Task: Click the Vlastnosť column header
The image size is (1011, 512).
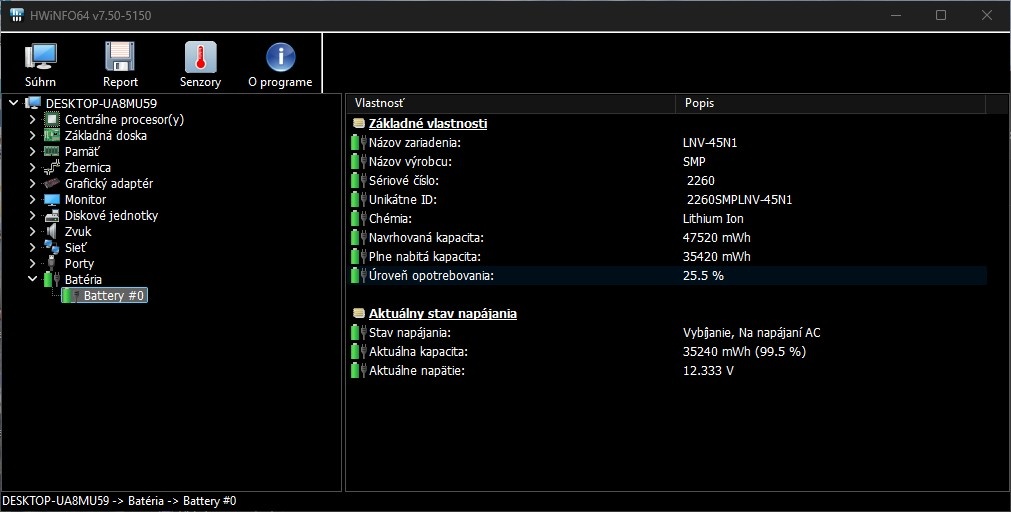Action: point(510,103)
